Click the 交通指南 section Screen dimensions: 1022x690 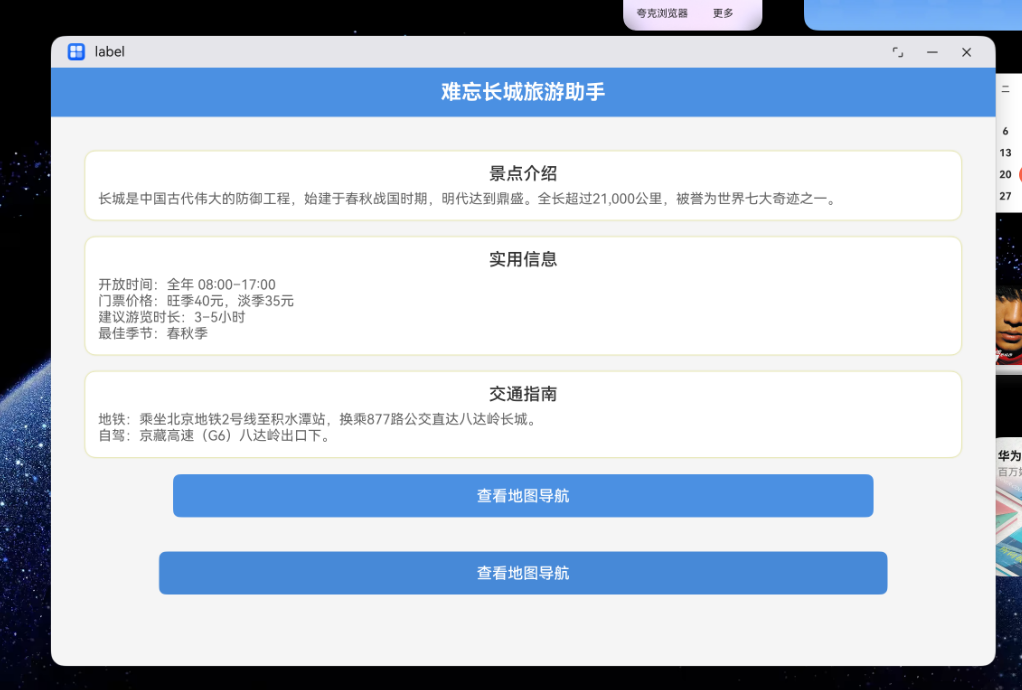(522, 414)
